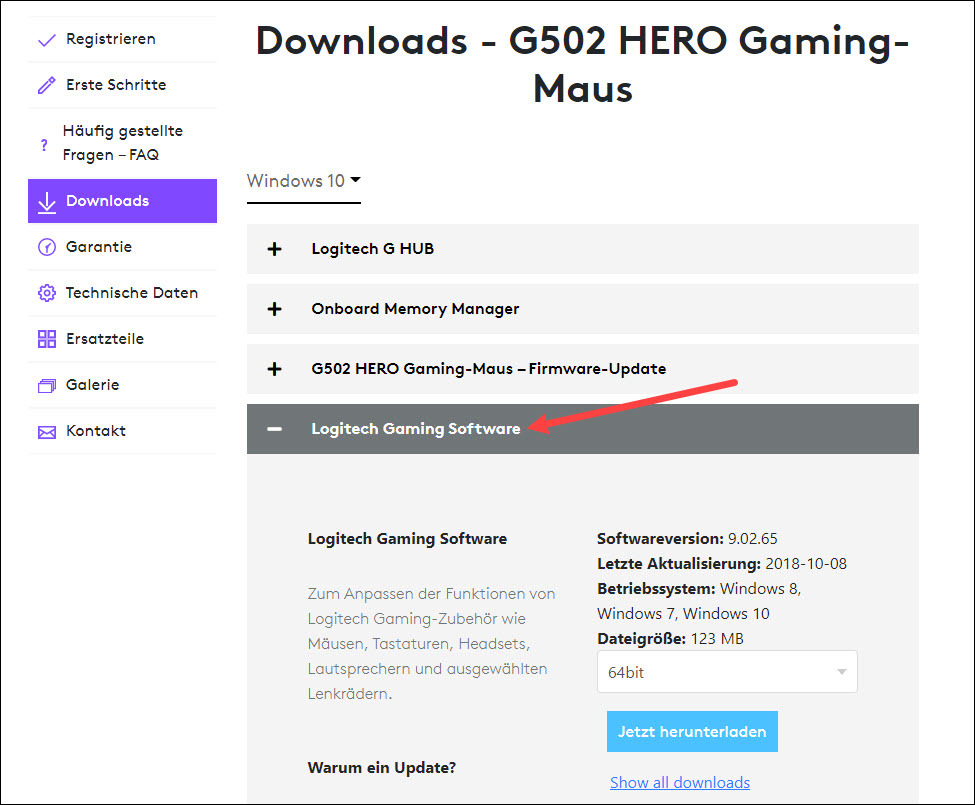Click the Downloads arrow icon in sidebar
This screenshot has width=975, height=805.
tap(45, 201)
